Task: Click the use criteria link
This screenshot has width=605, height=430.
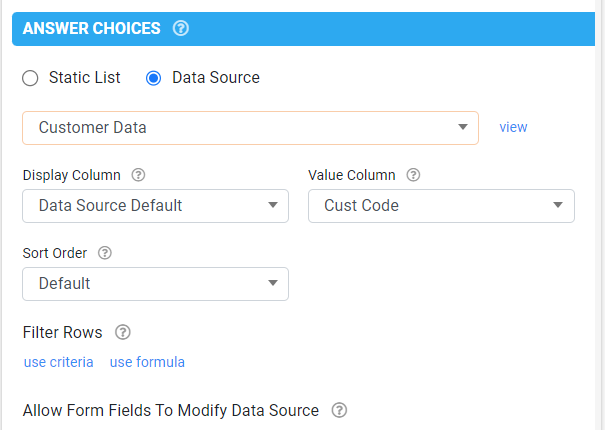Action: pos(59,362)
